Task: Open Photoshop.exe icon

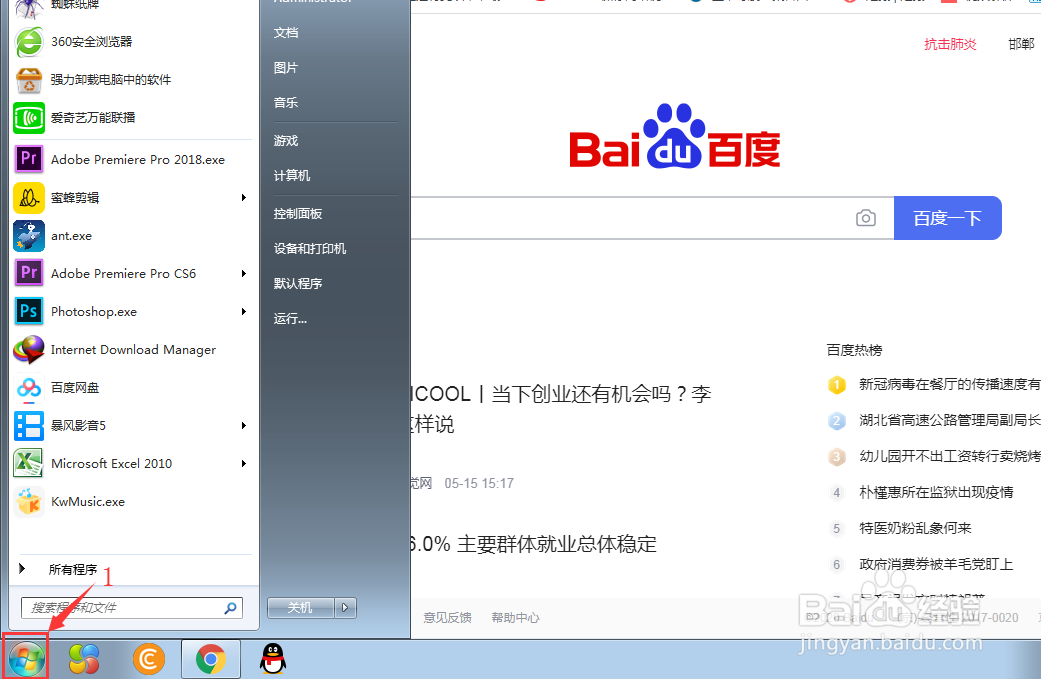Action: (29, 311)
